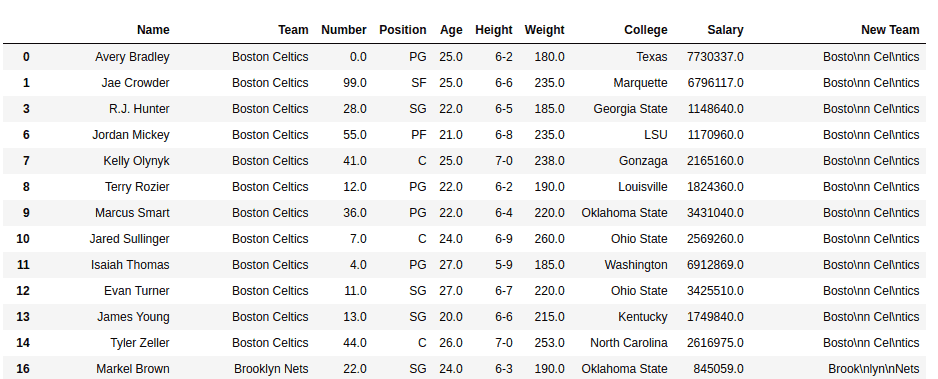
Task: Click the New Team column header
Action: point(890,30)
